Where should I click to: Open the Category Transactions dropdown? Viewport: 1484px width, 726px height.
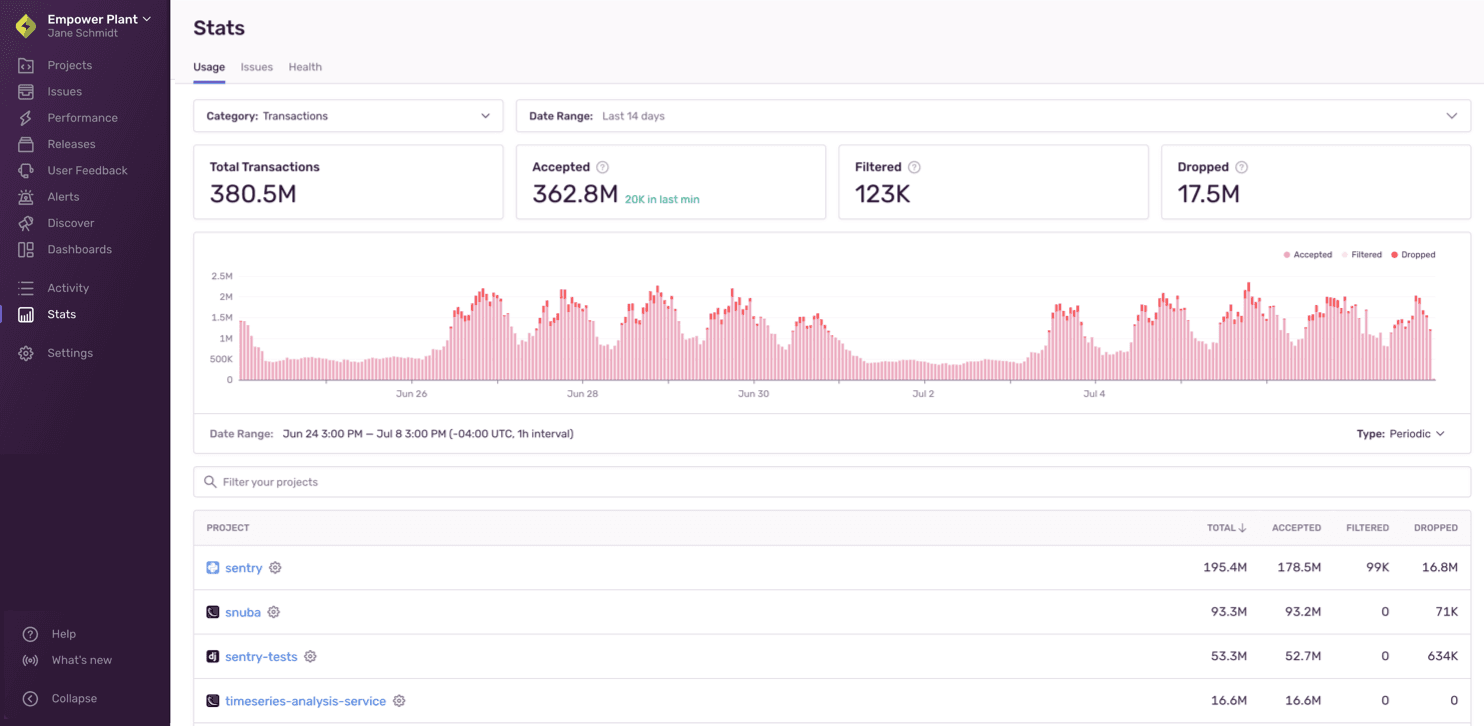tap(348, 116)
